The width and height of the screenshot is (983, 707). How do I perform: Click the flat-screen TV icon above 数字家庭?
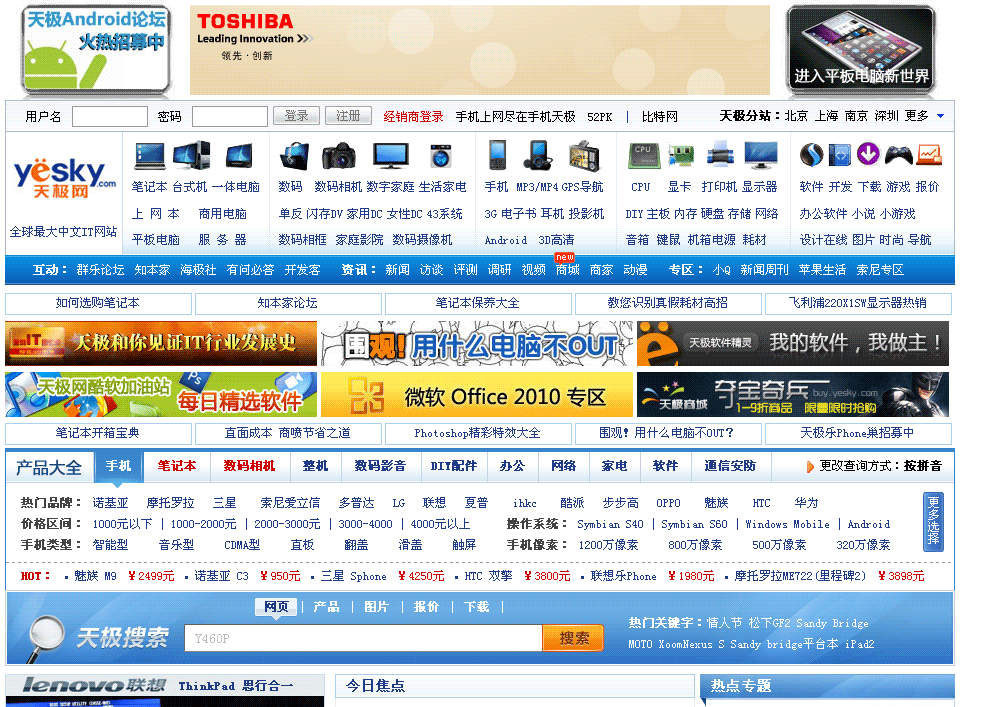[391, 156]
